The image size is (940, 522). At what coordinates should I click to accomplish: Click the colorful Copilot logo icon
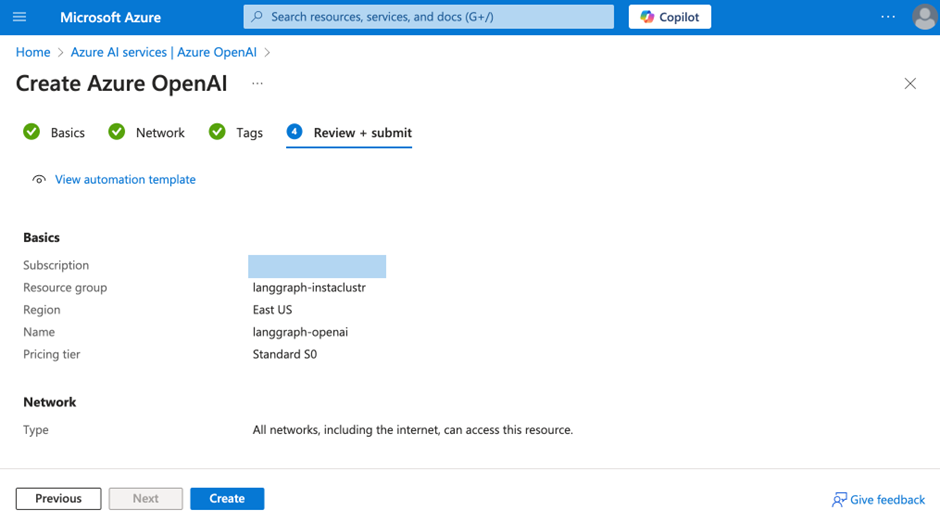[x=647, y=17]
